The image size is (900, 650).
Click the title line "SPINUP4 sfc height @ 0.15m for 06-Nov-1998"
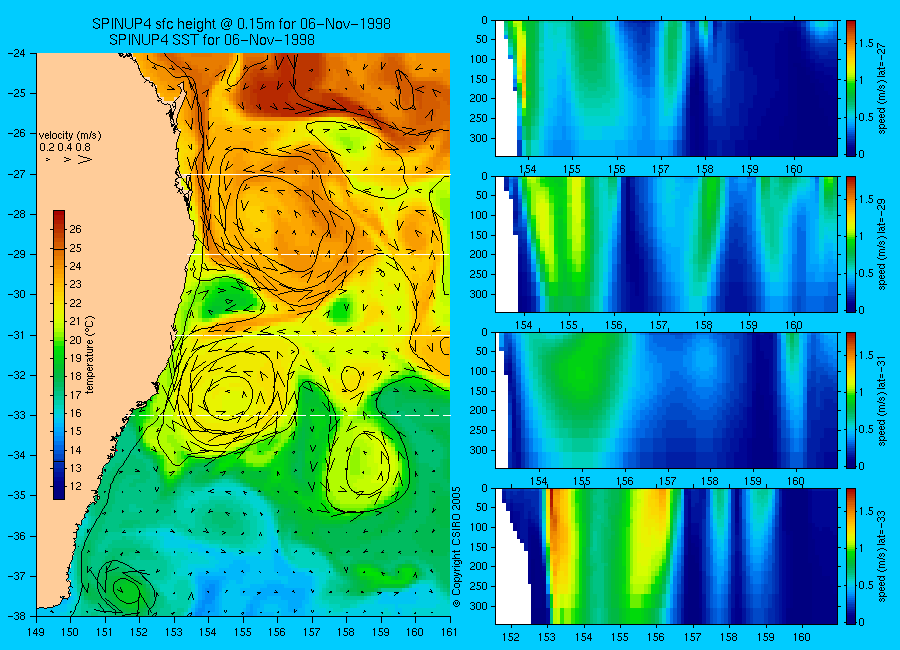click(x=241, y=24)
